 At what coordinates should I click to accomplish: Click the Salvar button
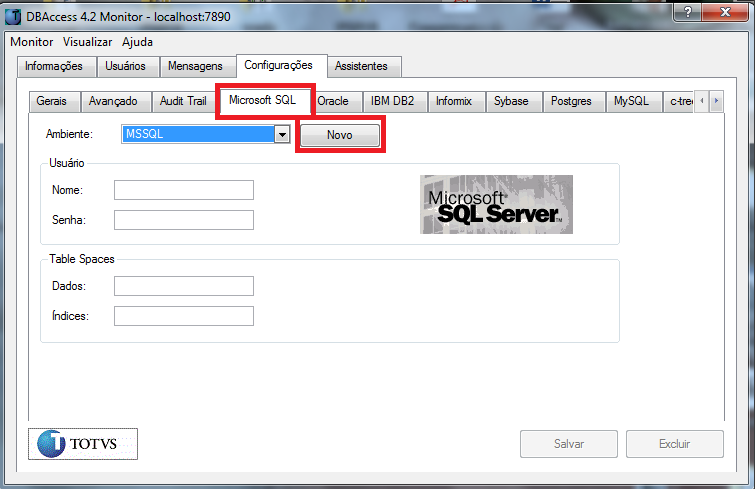pos(569,444)
